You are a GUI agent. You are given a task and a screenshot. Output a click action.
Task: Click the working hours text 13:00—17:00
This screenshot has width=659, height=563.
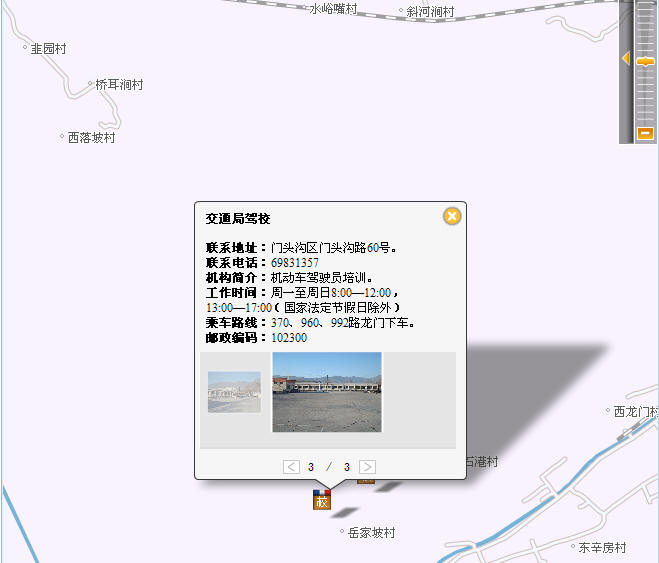point(239,308)
